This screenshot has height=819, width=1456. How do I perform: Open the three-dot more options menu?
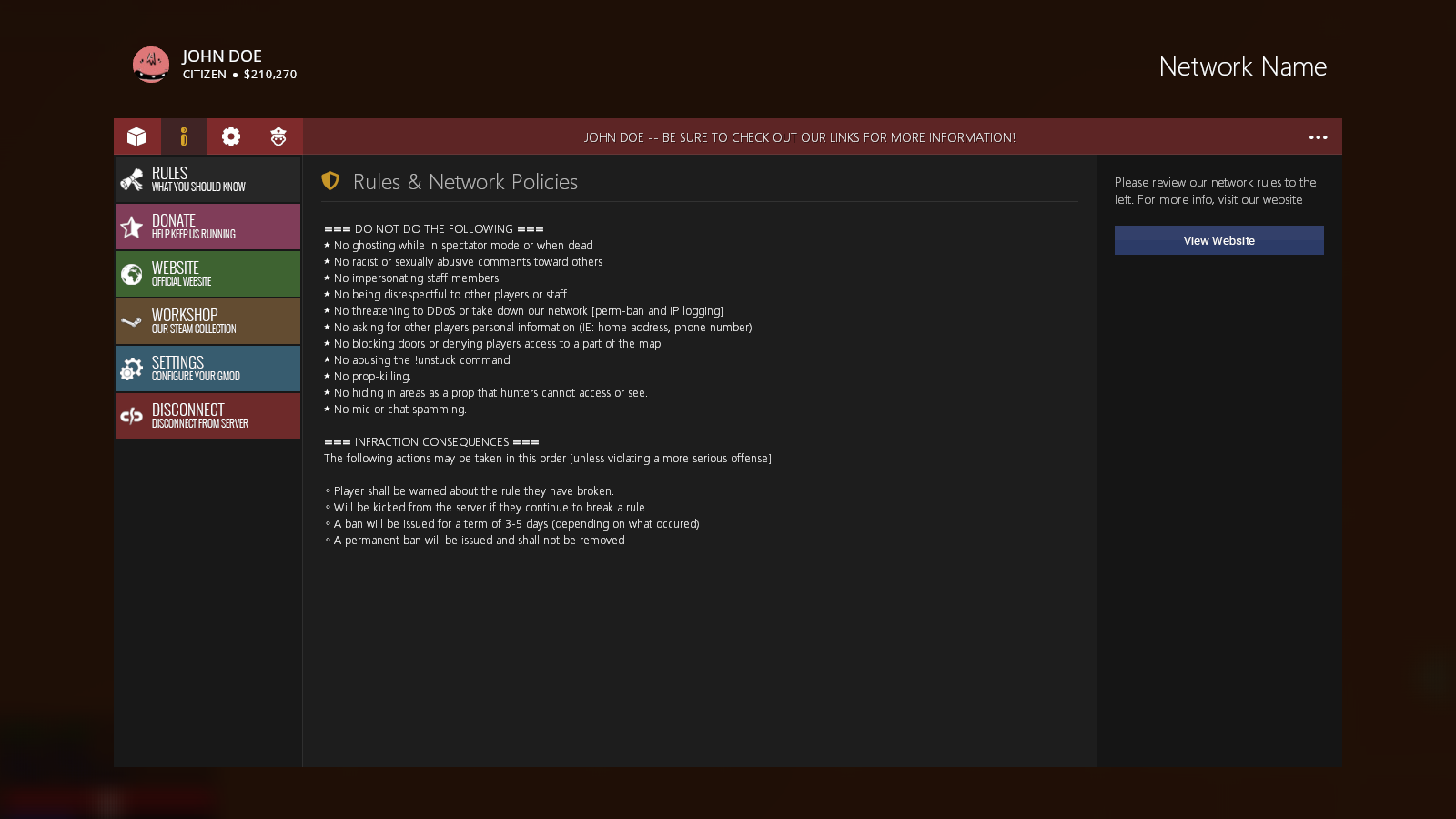tap(1318, 137)
